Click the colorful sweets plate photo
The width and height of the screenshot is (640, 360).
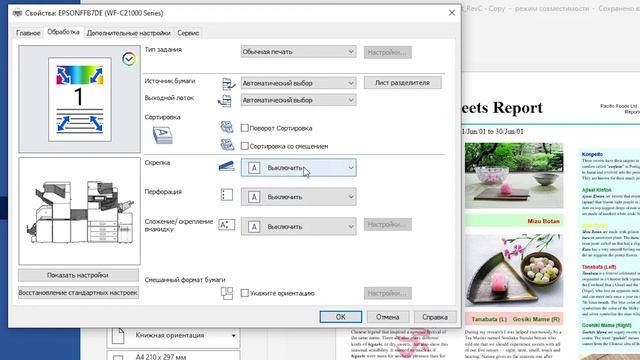[x=514, y=270]
